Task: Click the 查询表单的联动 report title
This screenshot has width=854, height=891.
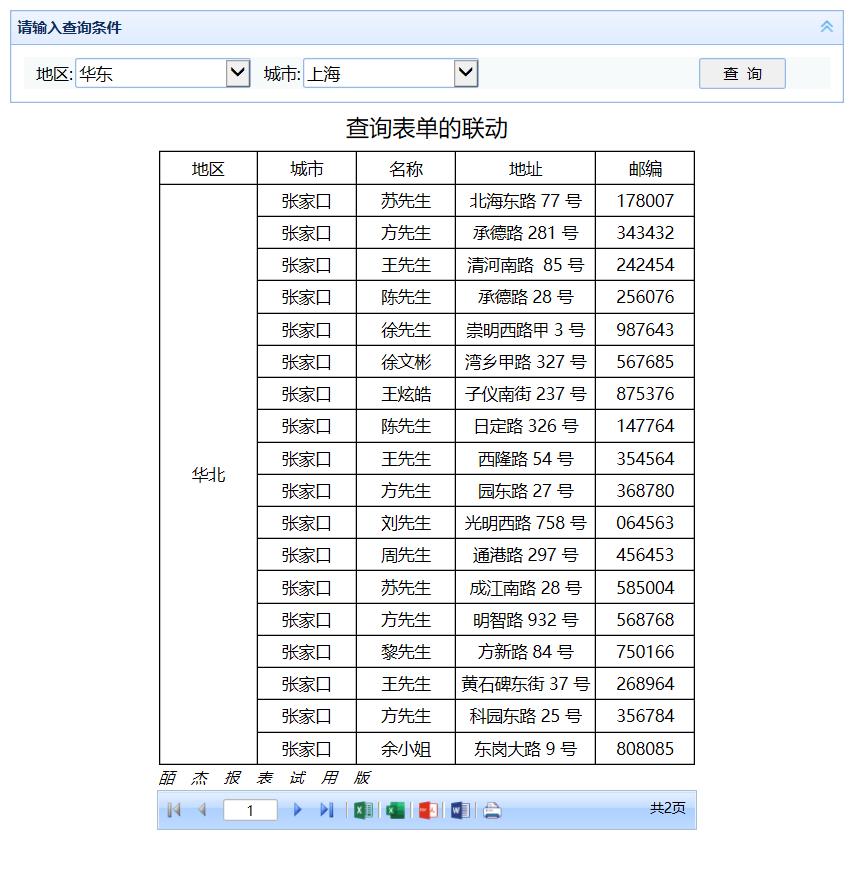Action: pyautogui.click(x=427, y=128)
